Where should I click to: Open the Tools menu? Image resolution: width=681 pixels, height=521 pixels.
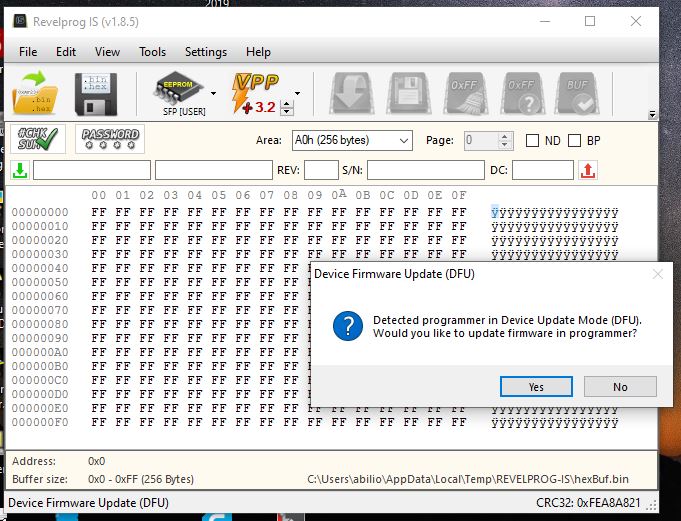point(153,52)
